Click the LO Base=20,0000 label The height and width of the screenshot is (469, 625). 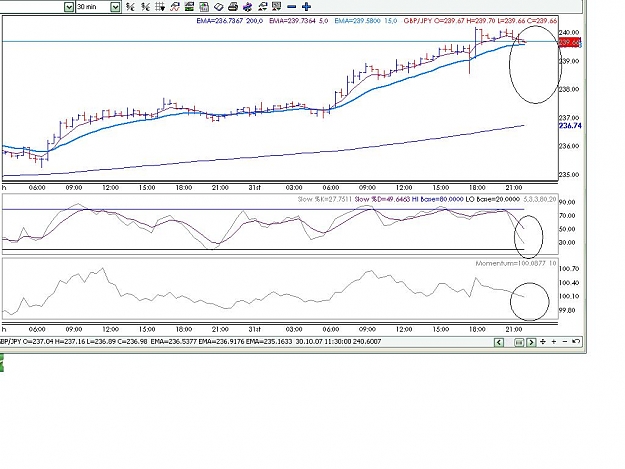tap(493, 199)
